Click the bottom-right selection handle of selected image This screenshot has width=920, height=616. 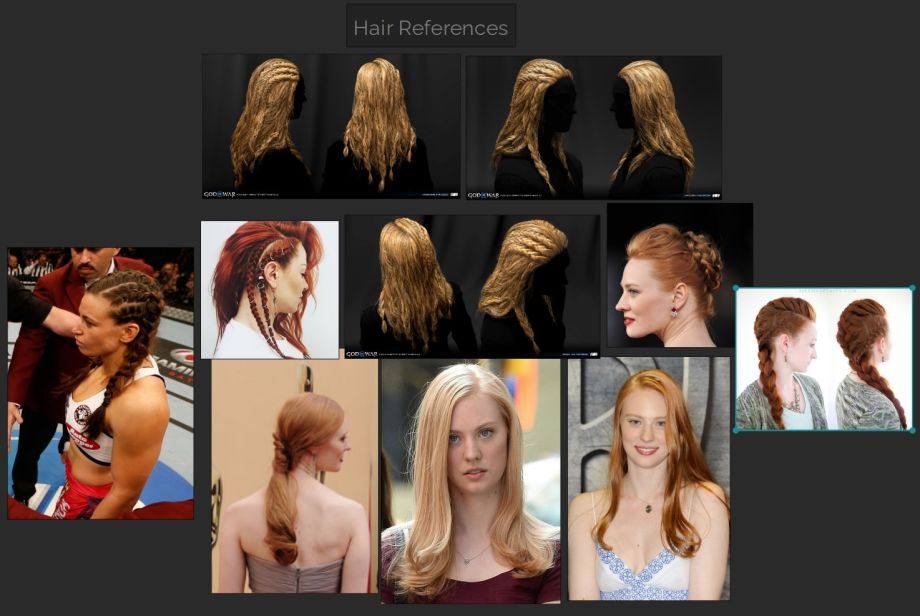coord(912,430)
